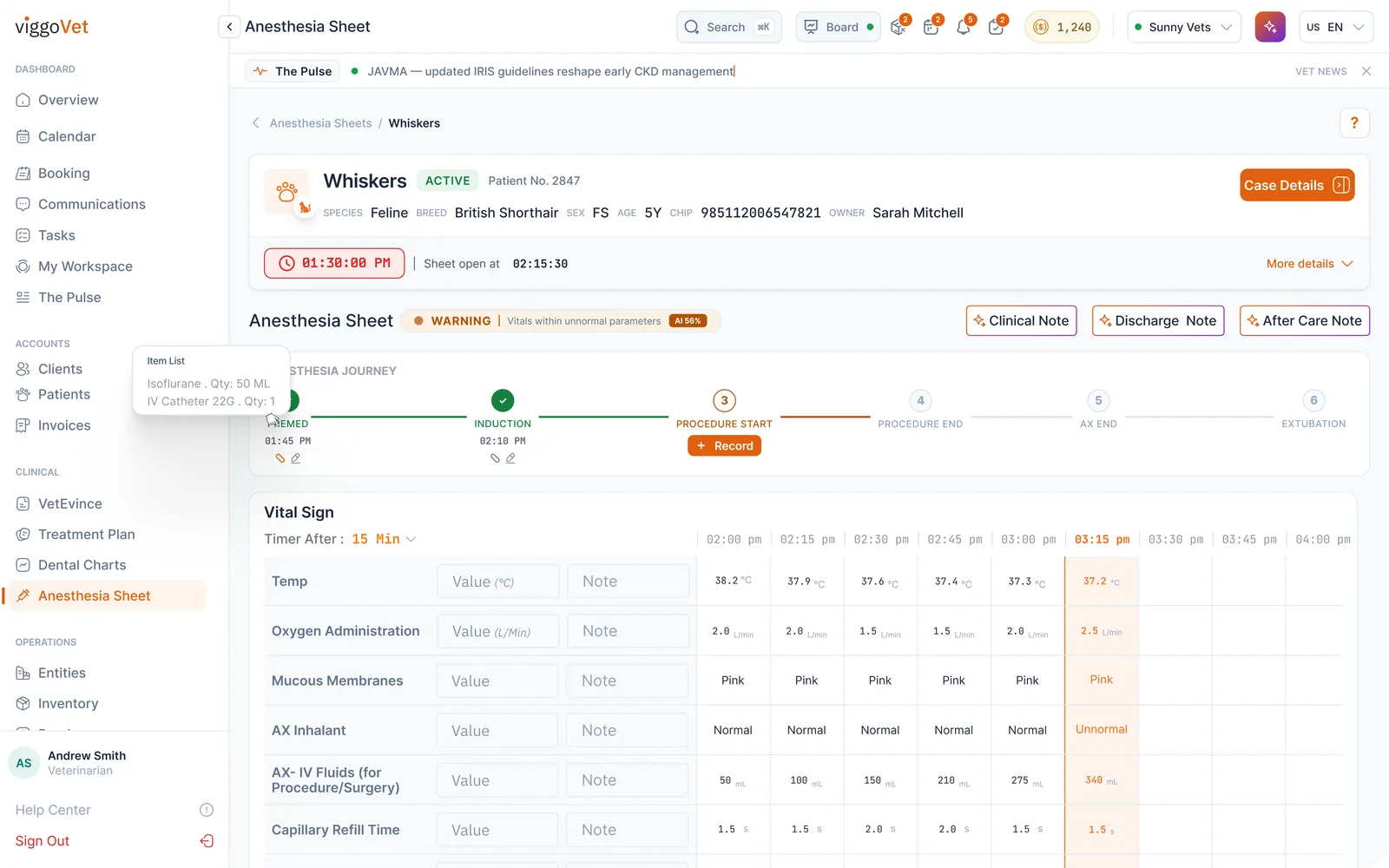Create an After Care Note
Viewport: 1389px width, 868px height.
(x=1305, y=320)
